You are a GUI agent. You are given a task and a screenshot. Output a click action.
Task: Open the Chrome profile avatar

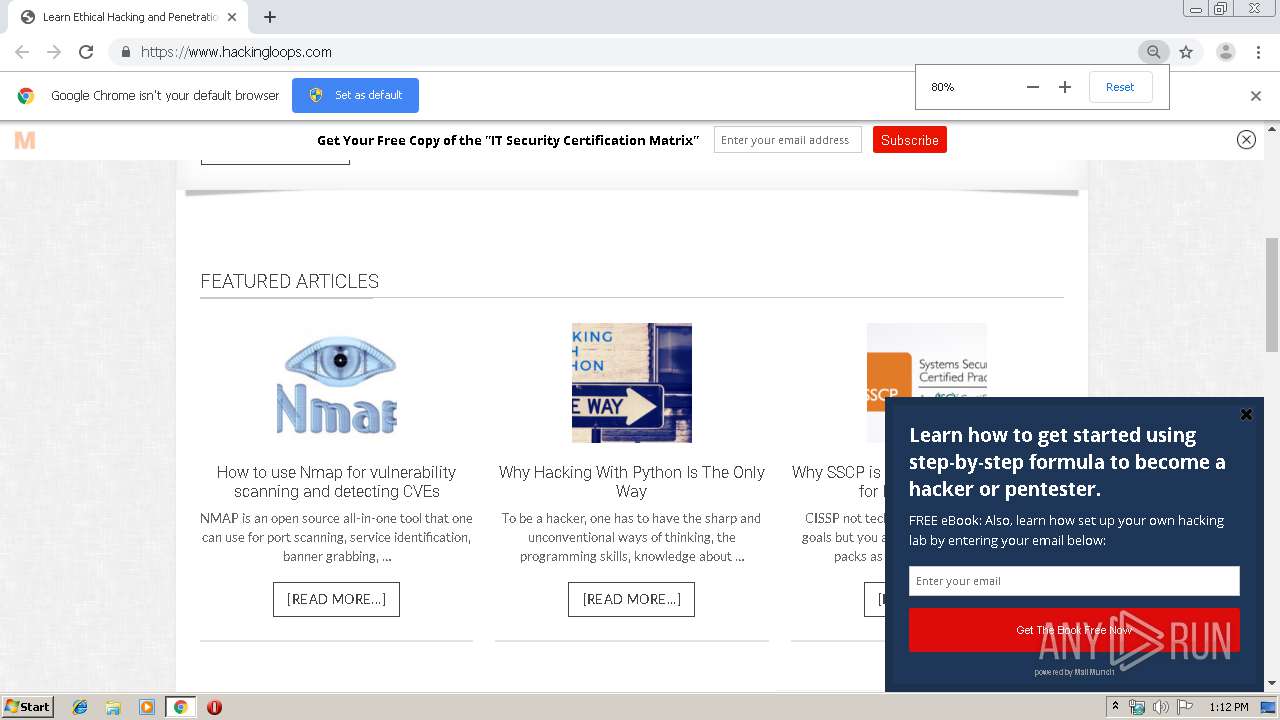[1225, 52]
